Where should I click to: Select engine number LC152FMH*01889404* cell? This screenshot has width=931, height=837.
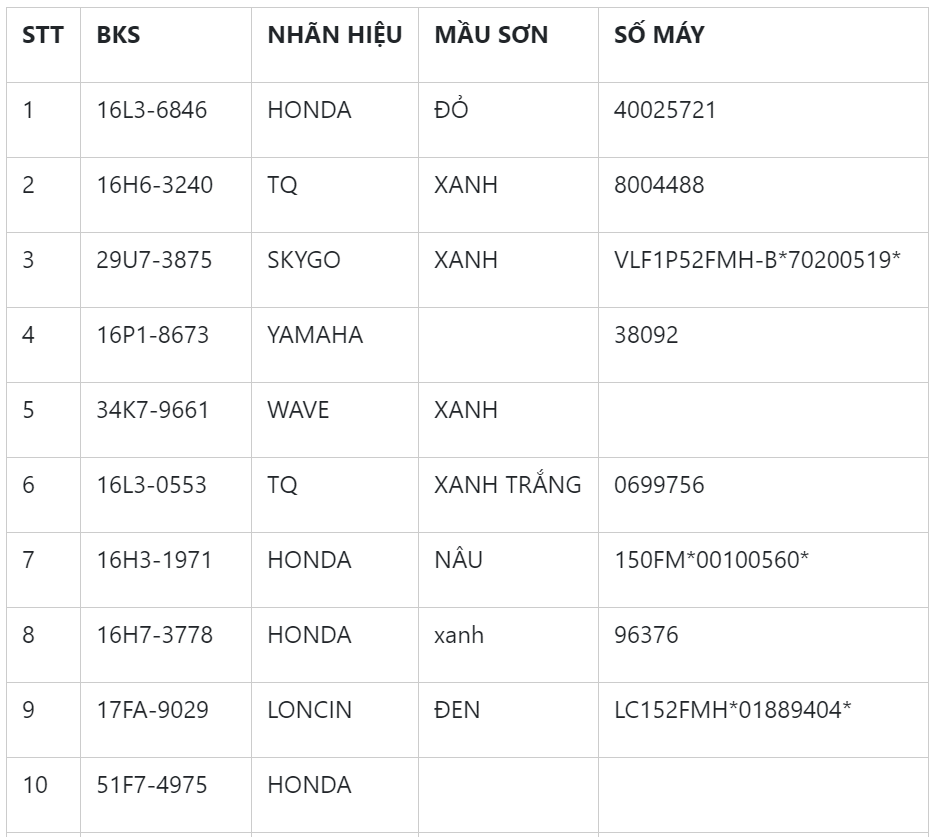pyautogui.click(x=732, y=710)
